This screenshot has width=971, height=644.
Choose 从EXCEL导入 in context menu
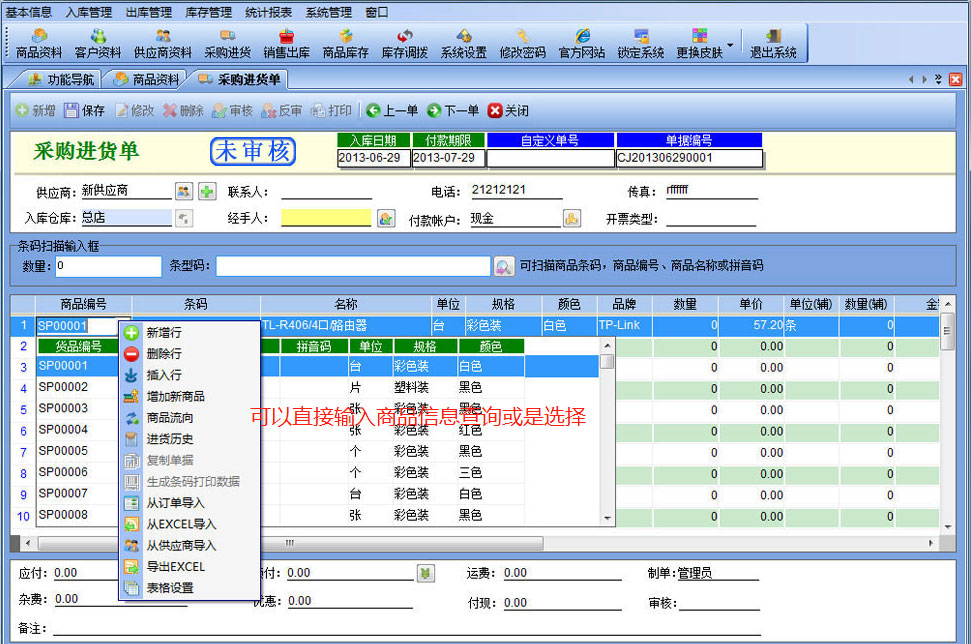click(x=181, y=524)
